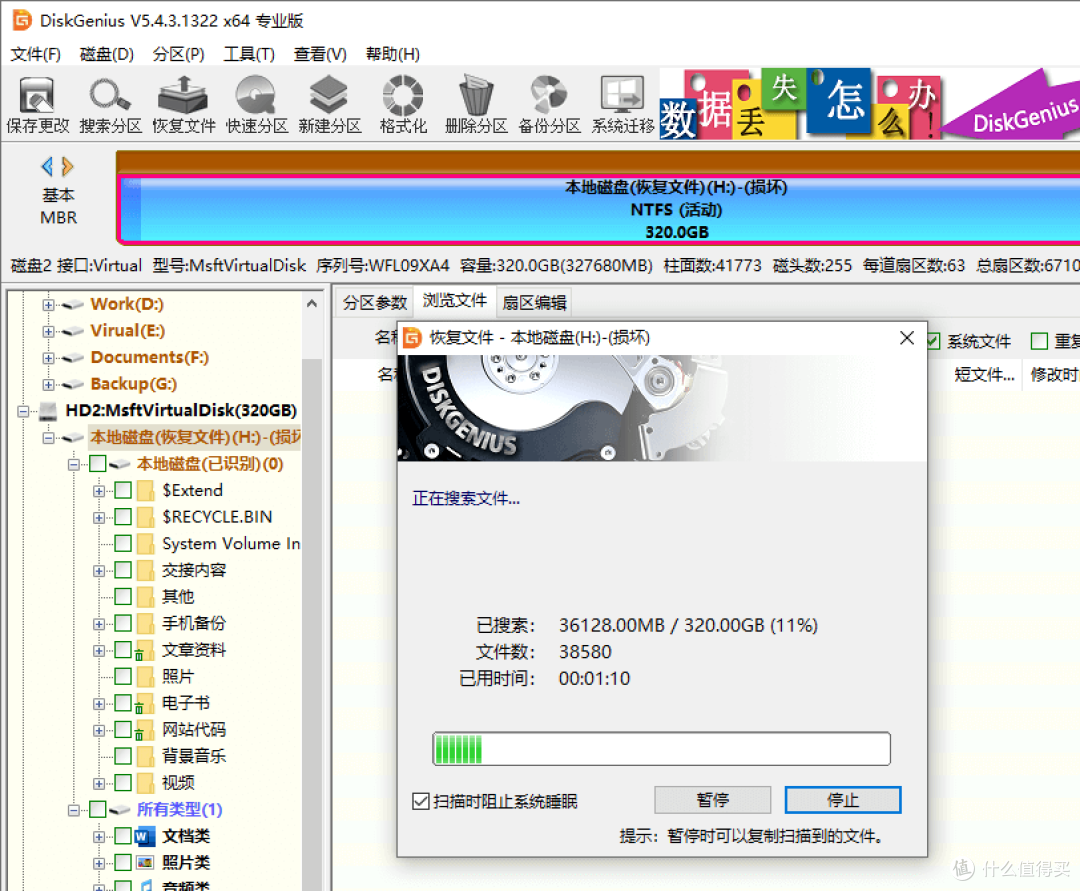
Task: Select the 其他 folder in tree
Action: [178, 597]
